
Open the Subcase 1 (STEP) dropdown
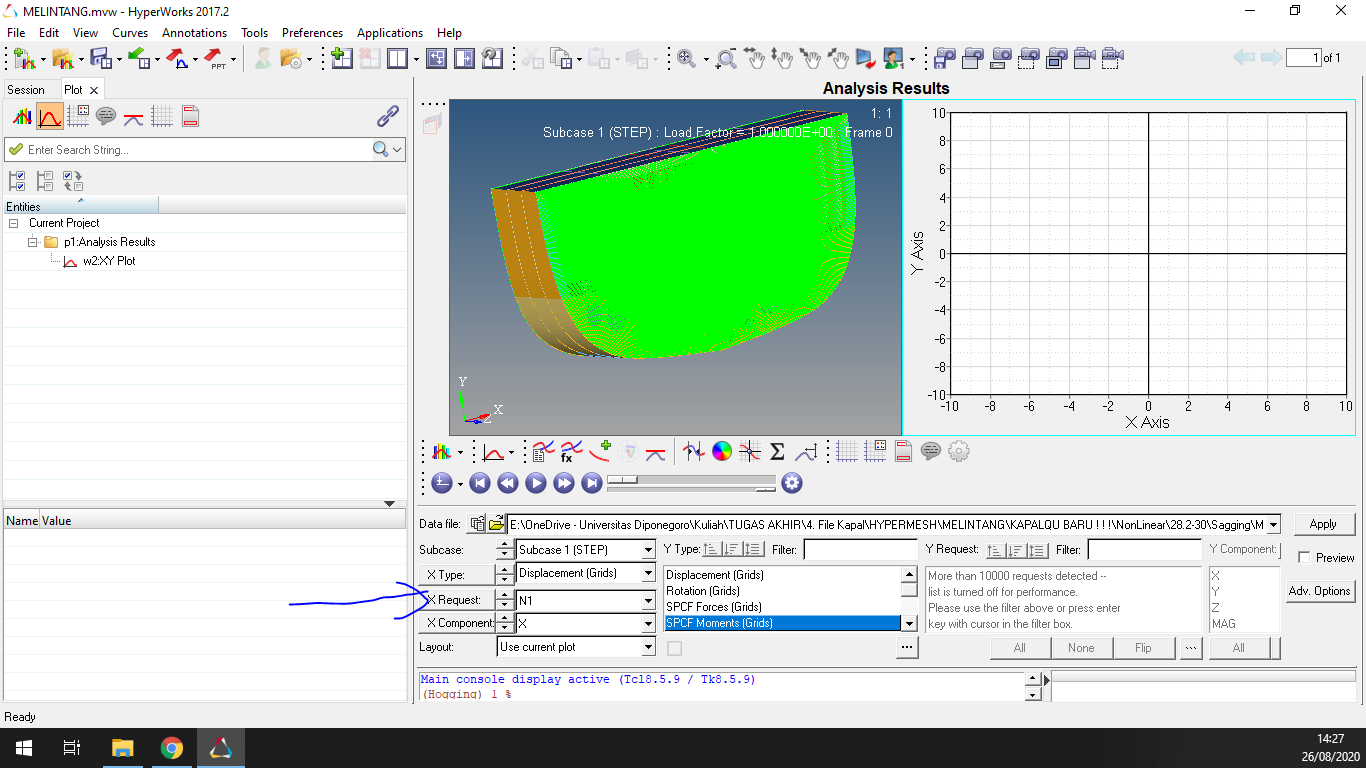(x=648, y=550)
